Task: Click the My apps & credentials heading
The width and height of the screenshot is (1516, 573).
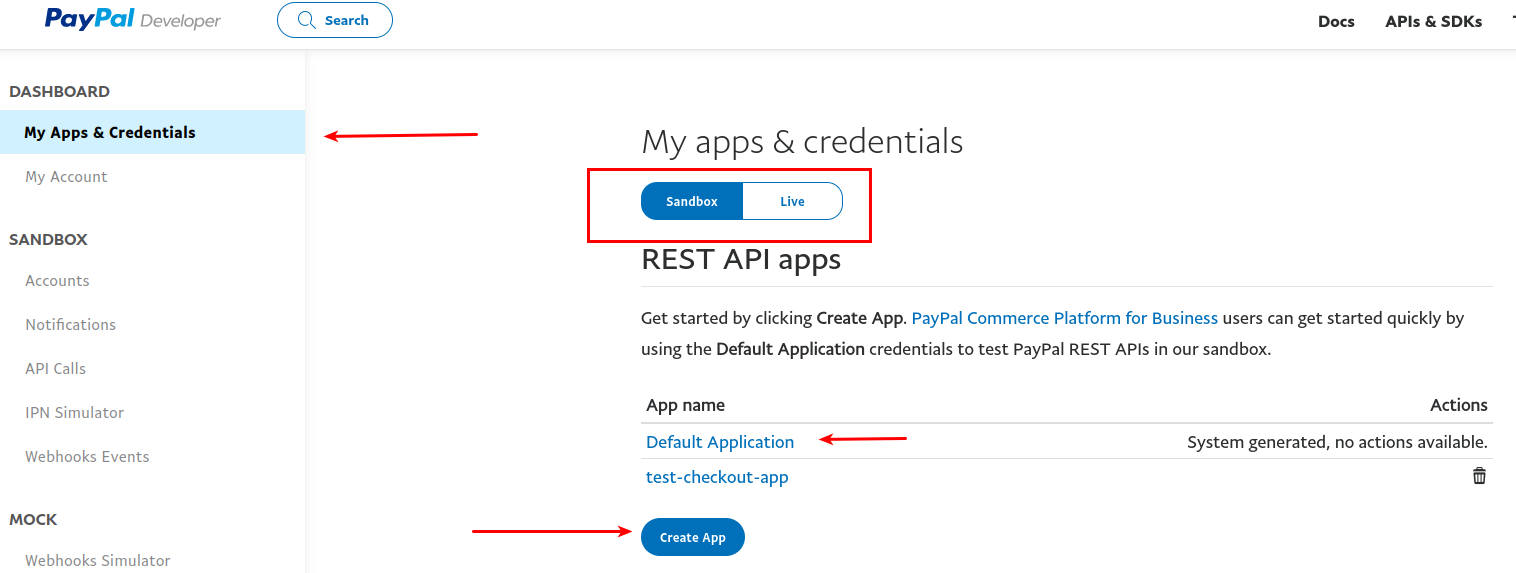Action: tap(802, 141)
